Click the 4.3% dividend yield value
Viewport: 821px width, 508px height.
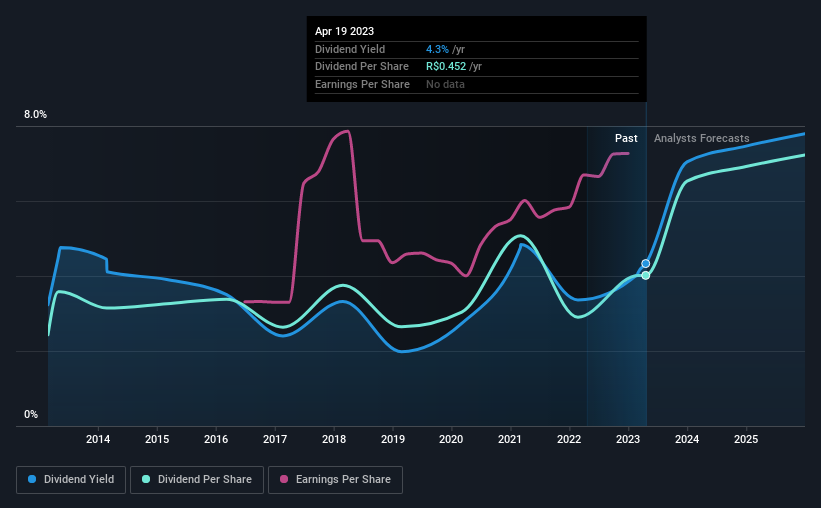pos(437,49)
